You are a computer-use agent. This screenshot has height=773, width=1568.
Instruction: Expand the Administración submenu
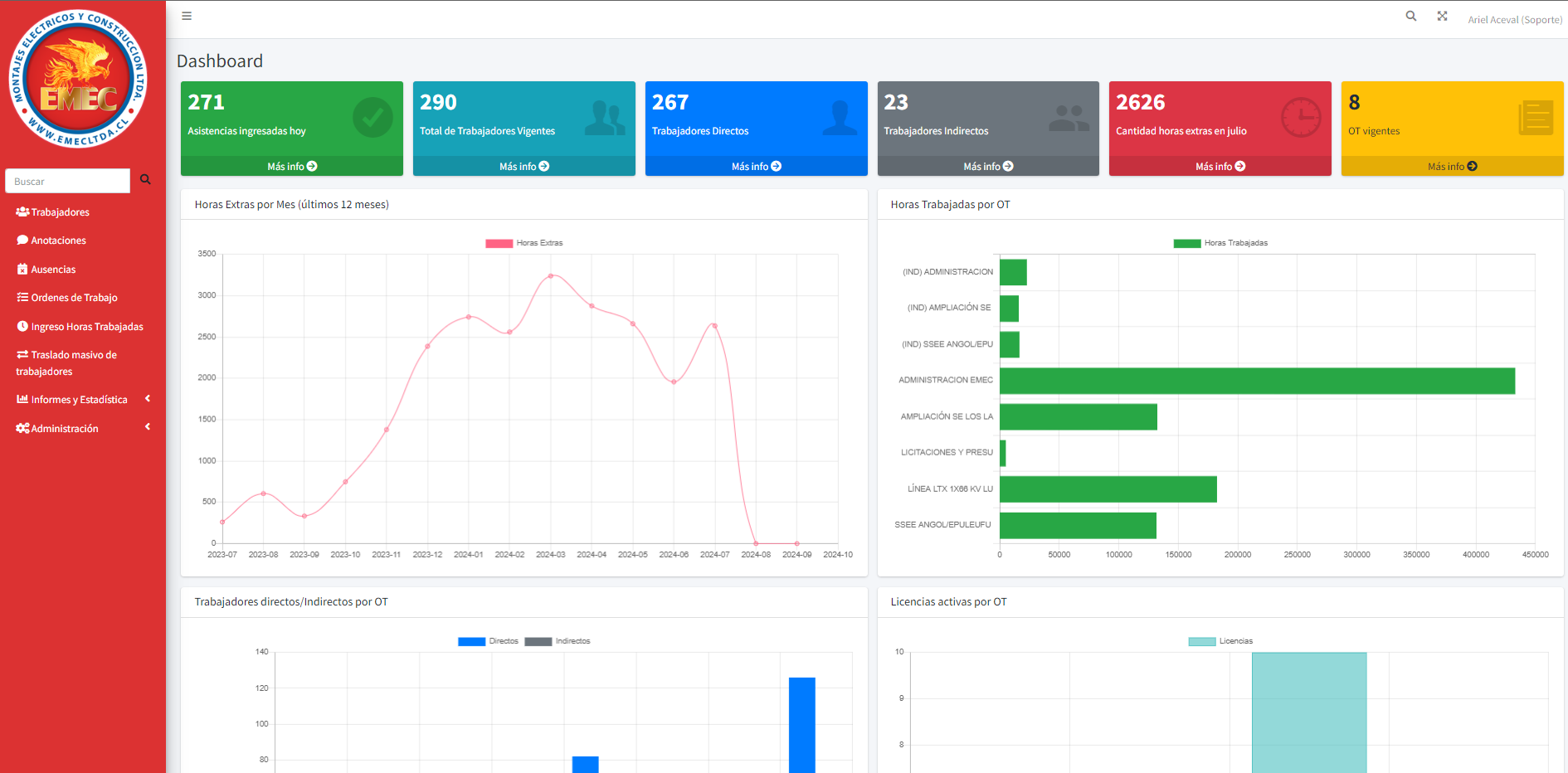(80, 429)
